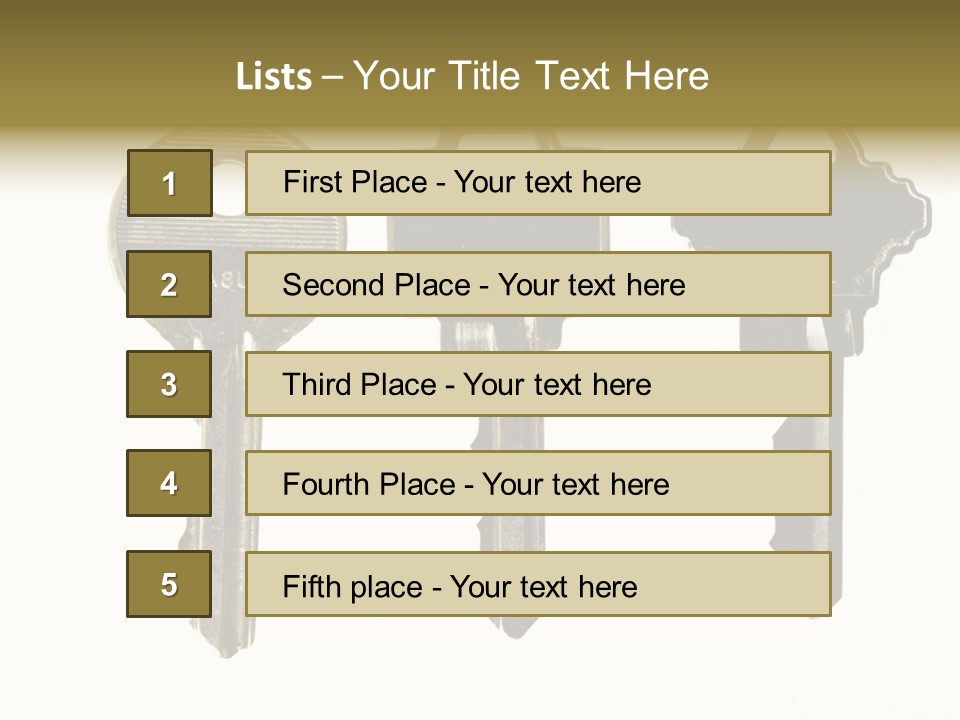Select the number 2 box
The height and width of the screenshot is (720, 960).
(x=169, y=284)
